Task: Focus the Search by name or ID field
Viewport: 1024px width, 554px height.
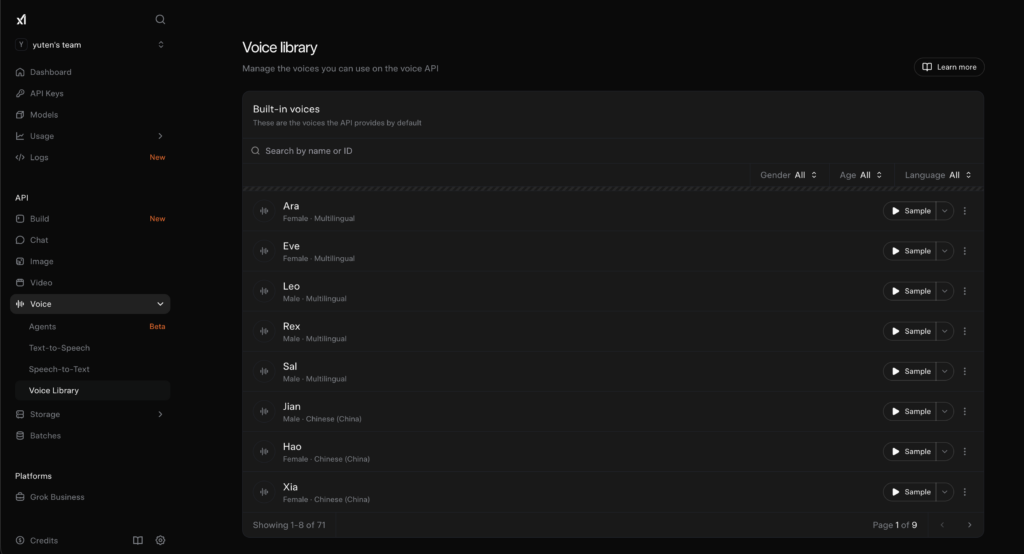Action: pos(613,151)
